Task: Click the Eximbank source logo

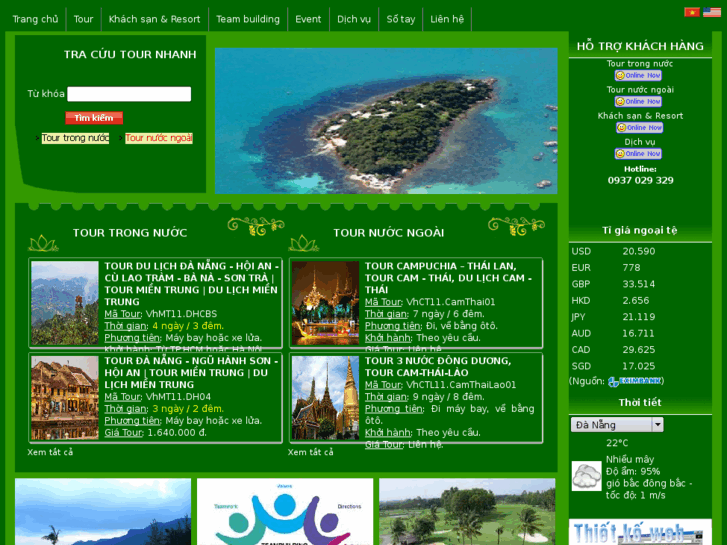Action: pyautogui.click(x=634, y=381)
